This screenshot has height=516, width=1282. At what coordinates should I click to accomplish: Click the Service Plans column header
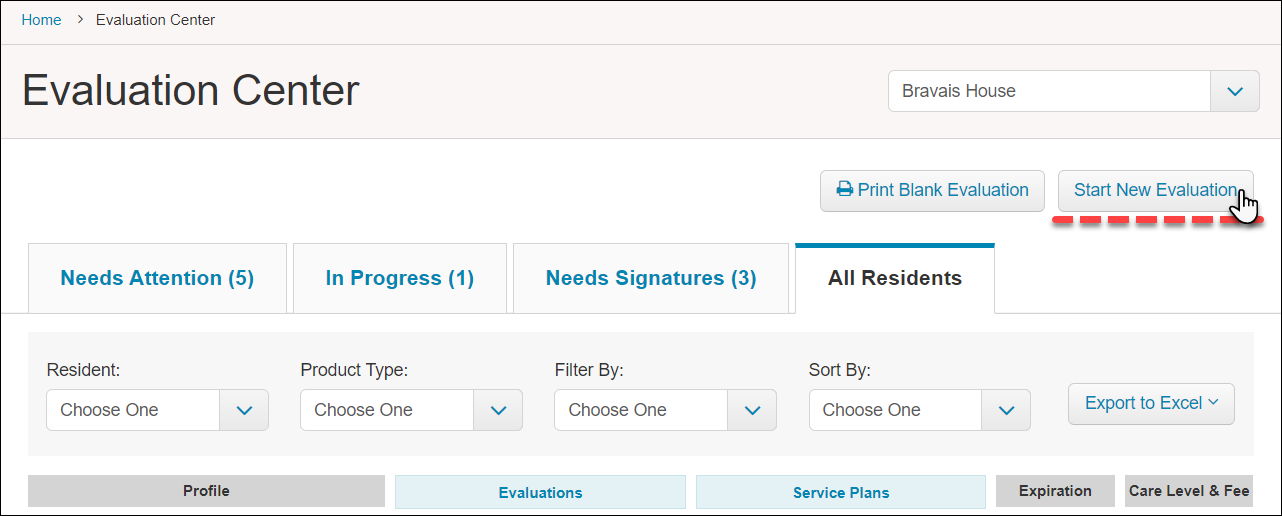pos(841,492)
